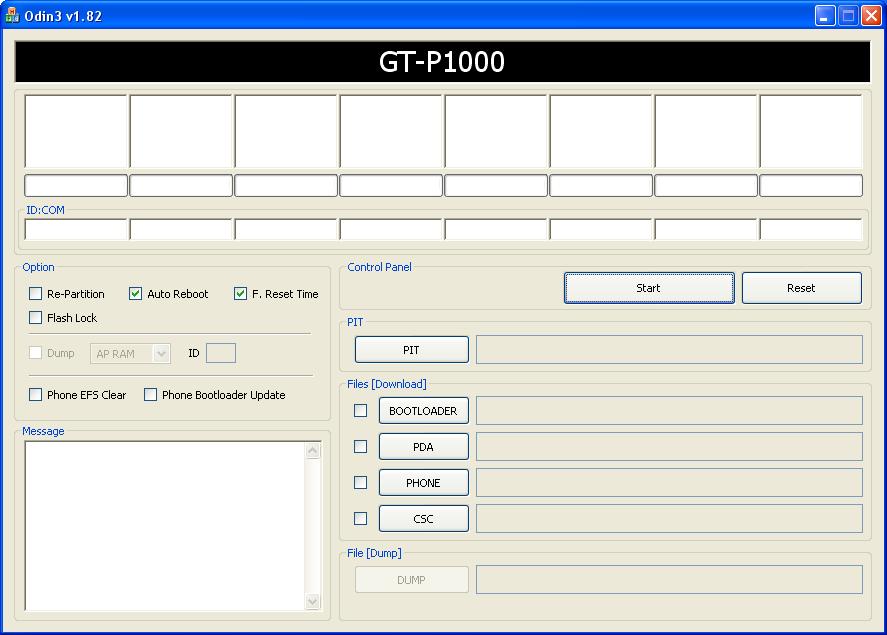The image size is (887, 635).
Task: Tick the checkbox beside BOOTLOADER
Action: tap(360, 411)
